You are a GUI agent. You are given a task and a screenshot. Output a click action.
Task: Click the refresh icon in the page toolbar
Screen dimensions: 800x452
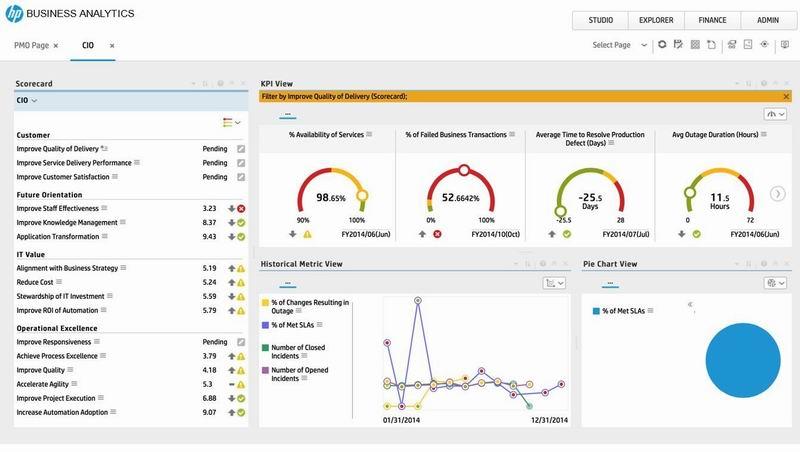tap(662, 44)
